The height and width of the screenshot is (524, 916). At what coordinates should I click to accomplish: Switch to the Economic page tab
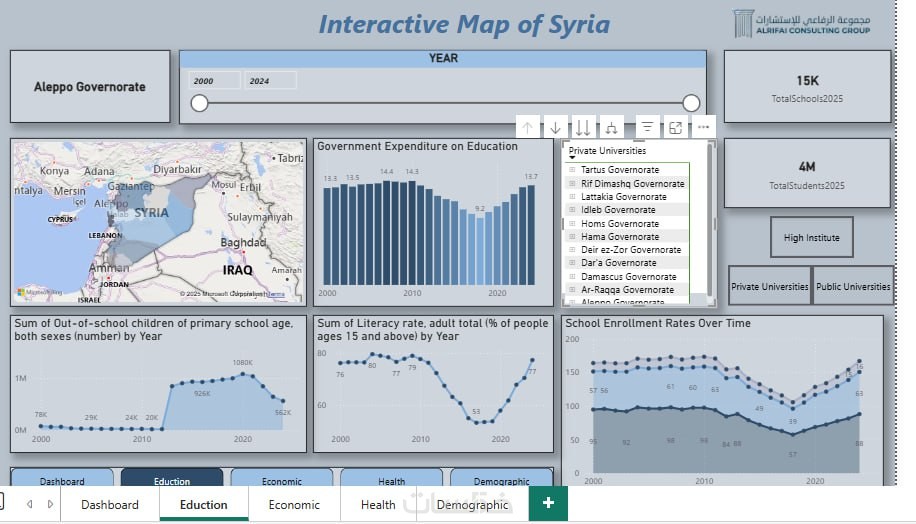[x=294, y=505]
